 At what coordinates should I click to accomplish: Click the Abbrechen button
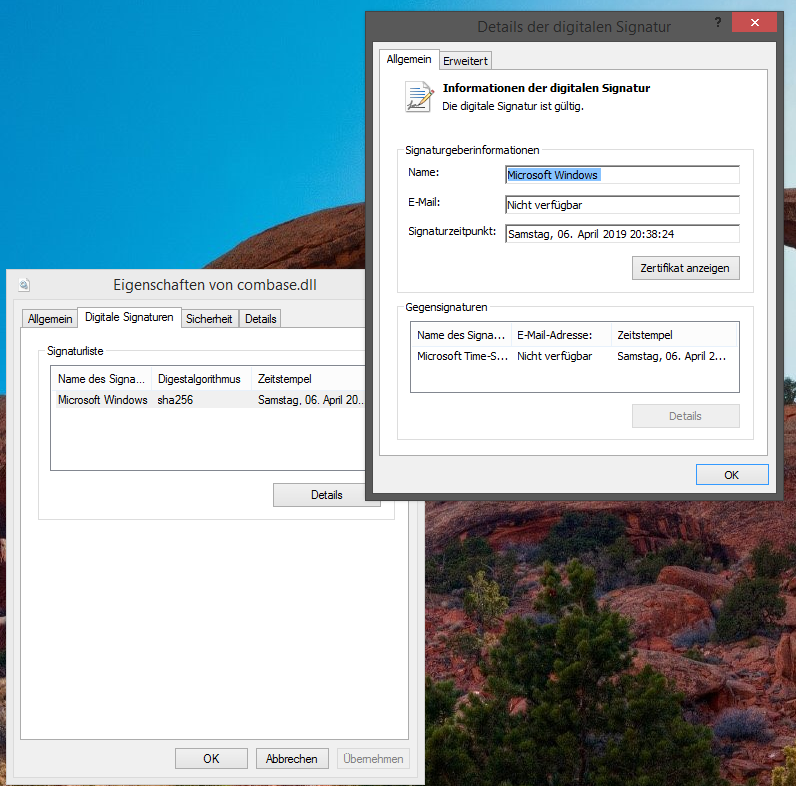click(292, 759)
